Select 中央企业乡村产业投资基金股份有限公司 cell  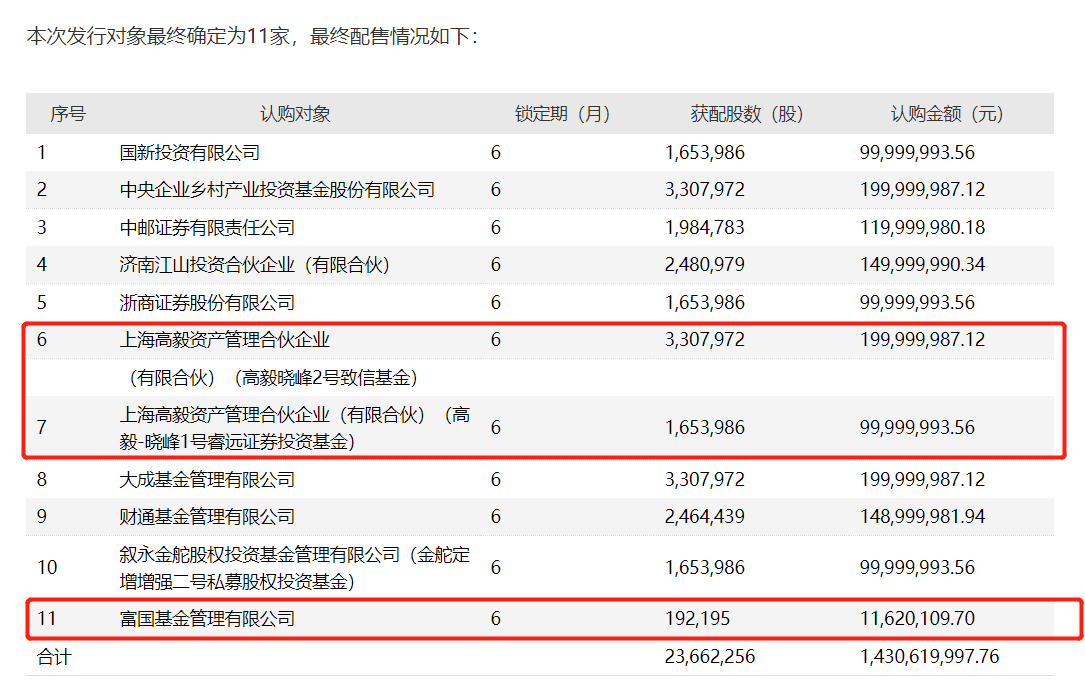[277, 190]
